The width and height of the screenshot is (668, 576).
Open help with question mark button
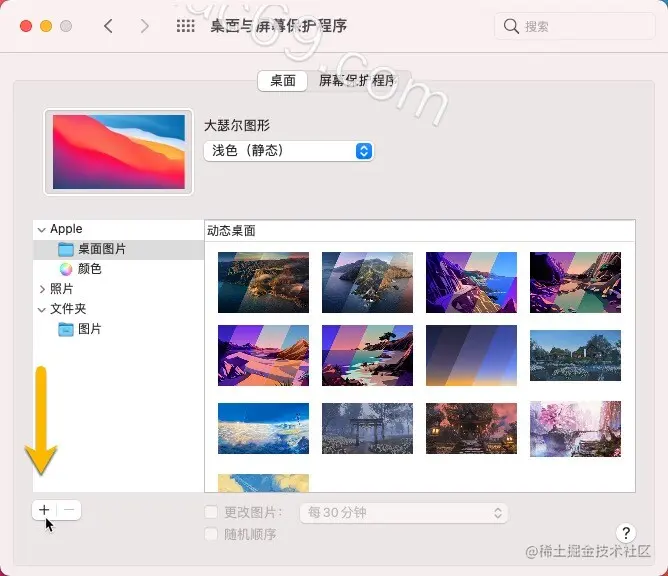pos(626,533)
